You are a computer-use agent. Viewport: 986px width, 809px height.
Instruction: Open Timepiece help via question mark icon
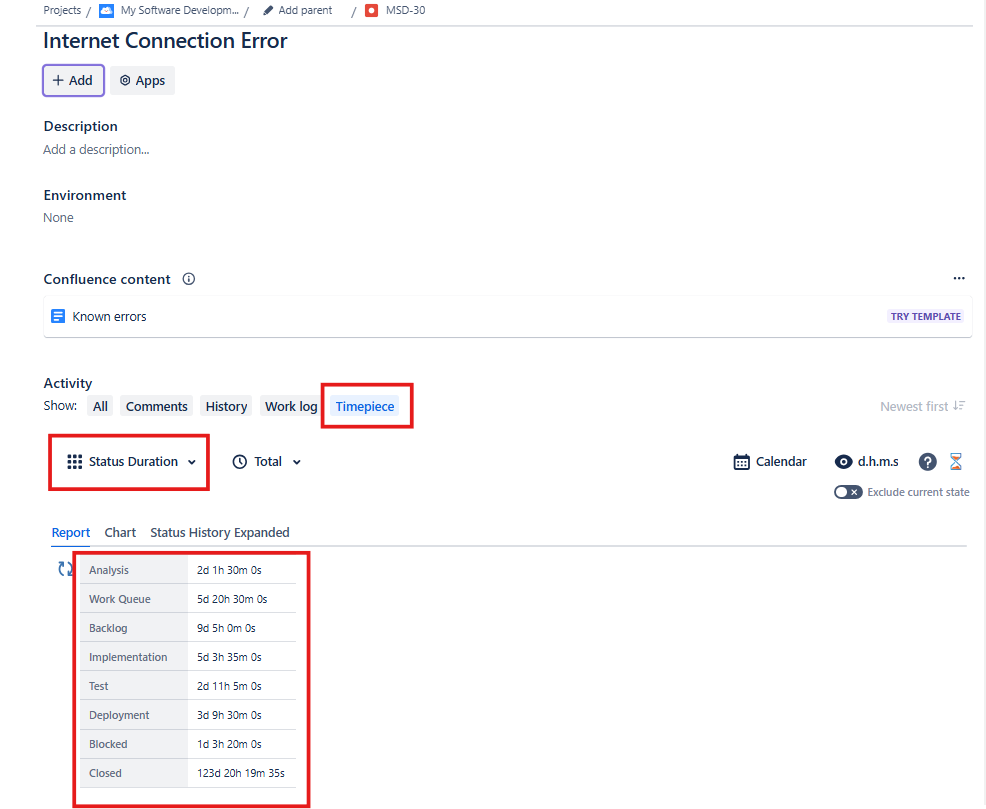click(927, 461)
